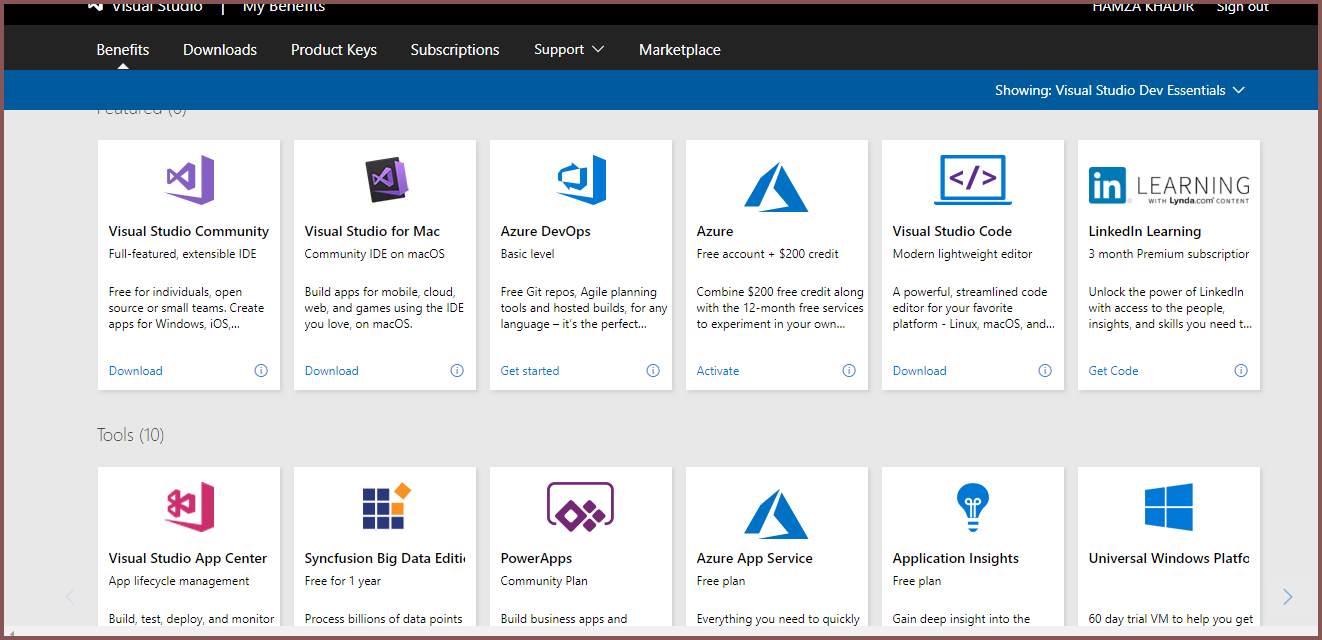
Task: Download Visual Studio Code
Action: tap(920, 370)
